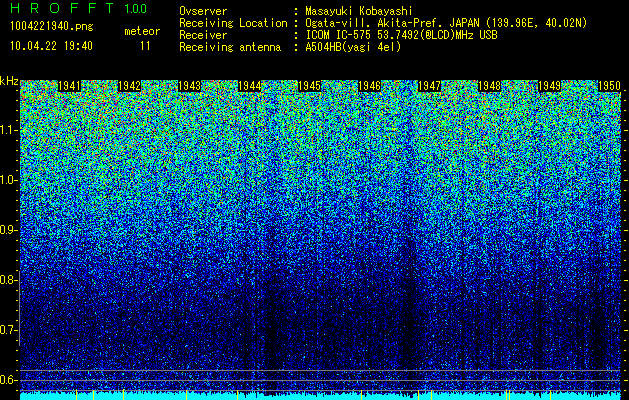Click the version number 1.0.0
Viewport: 629px width, 400px height.
pyautogui.click(x=136, y=8)
